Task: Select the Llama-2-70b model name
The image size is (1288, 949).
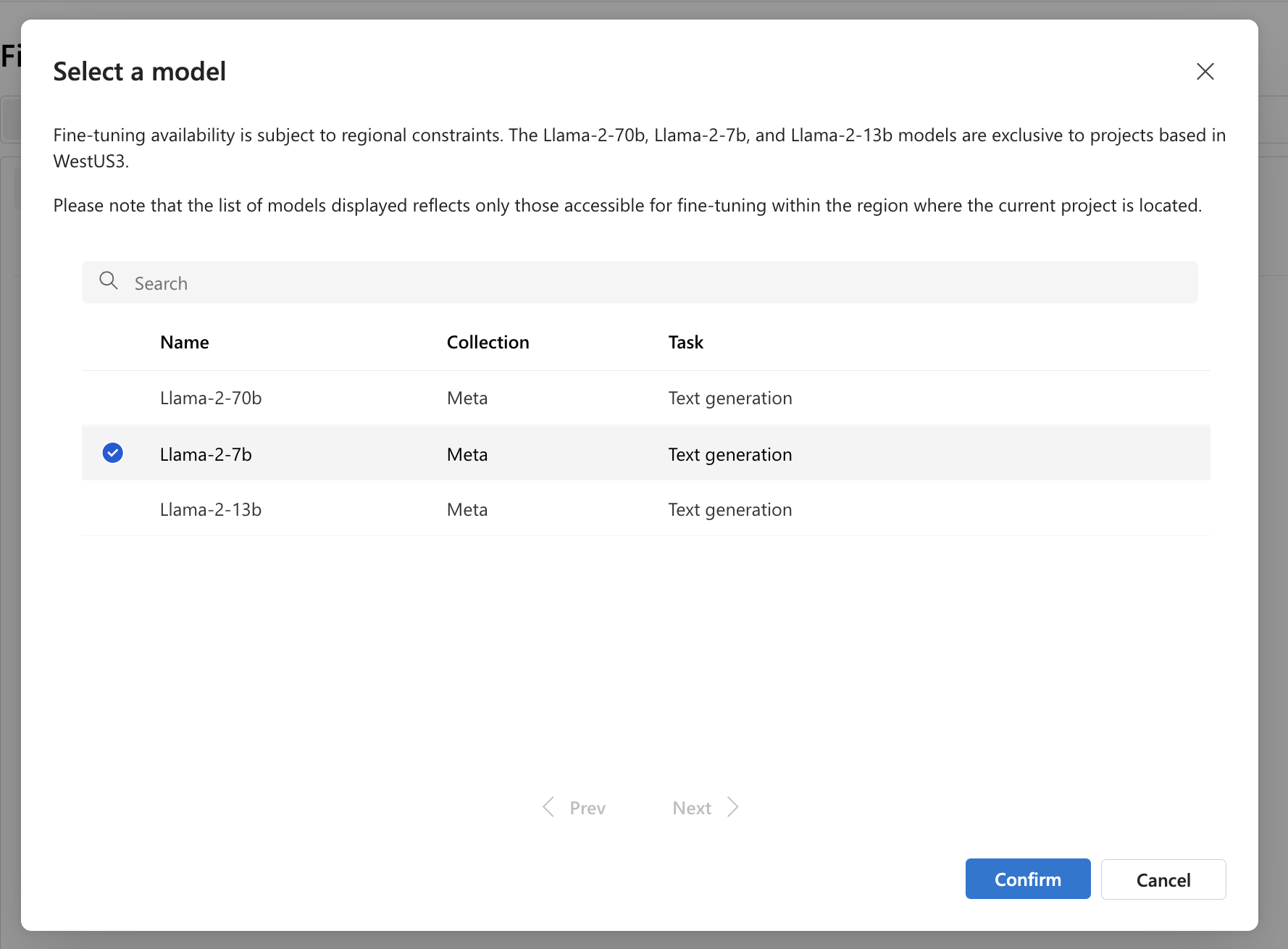Action: [211, 398]
